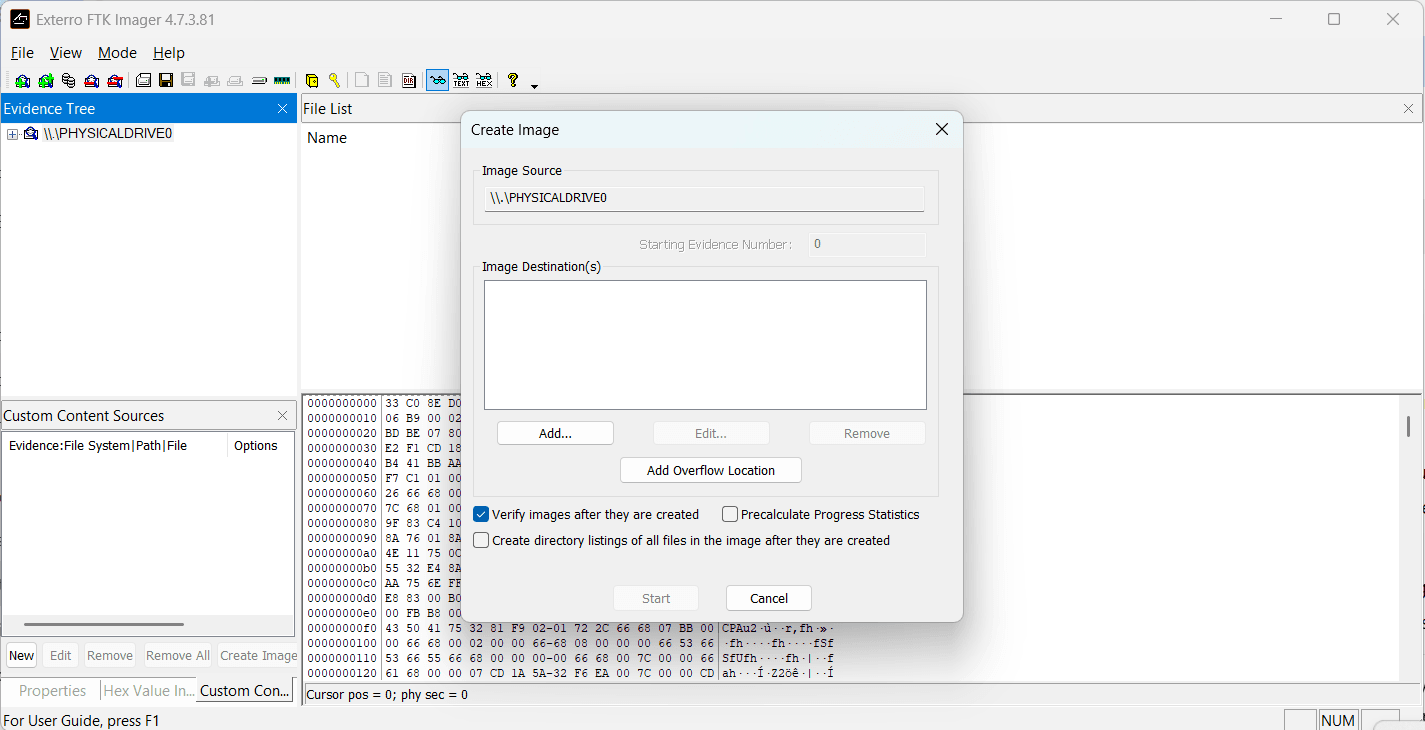Click Remove All Evidence Items icon
The height and width of the screenshot is (730, 1425).
115,81
